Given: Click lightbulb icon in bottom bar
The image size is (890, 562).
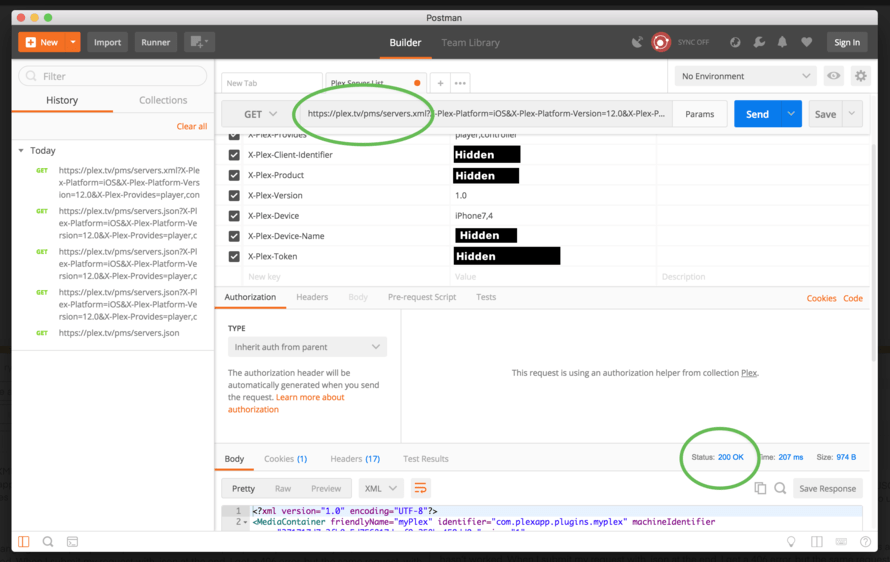Looking at the screenshot, I should tap(791, 542).
